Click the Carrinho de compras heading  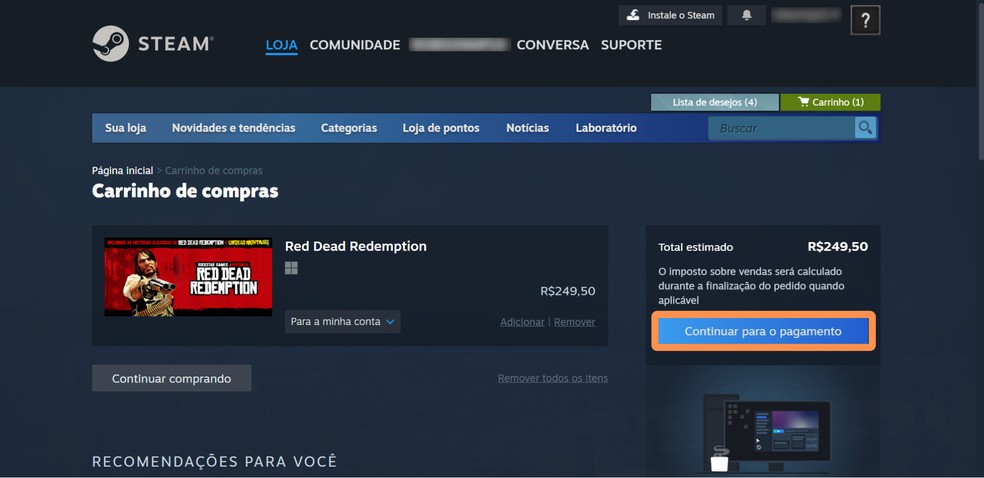point(185,191)
